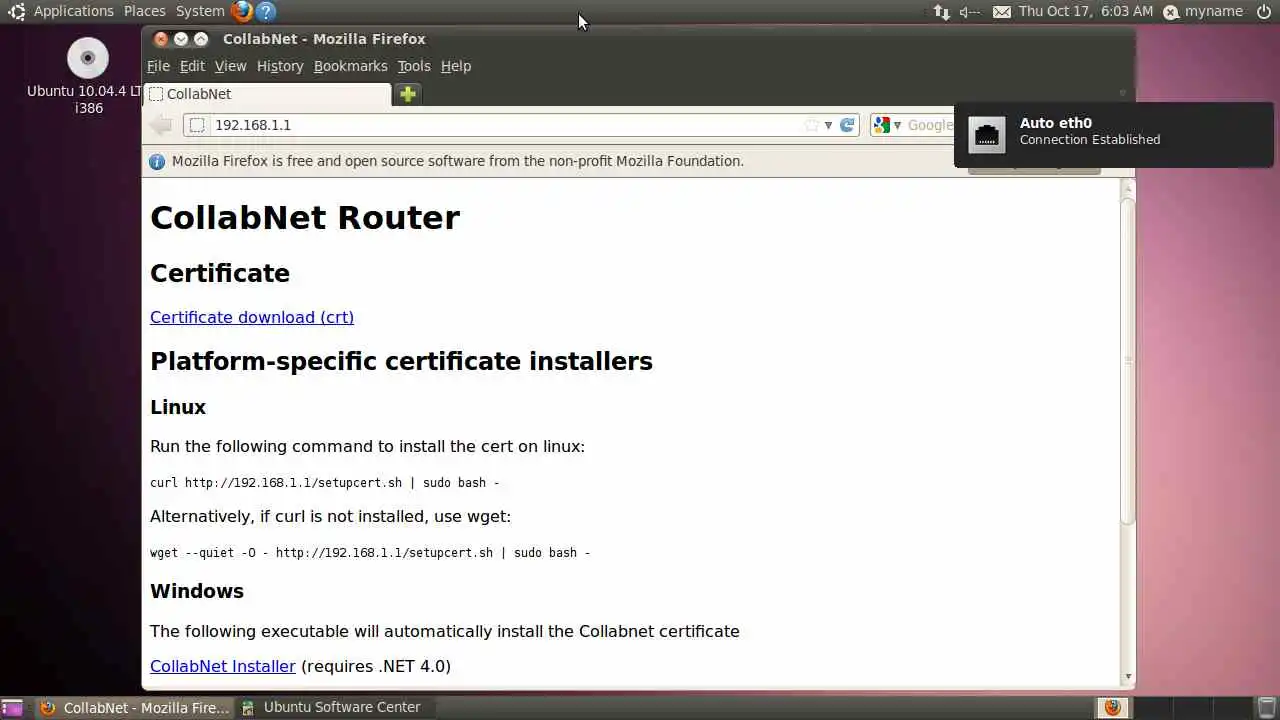Click Firefox workspace icon at bottom right

point(1112,708)
